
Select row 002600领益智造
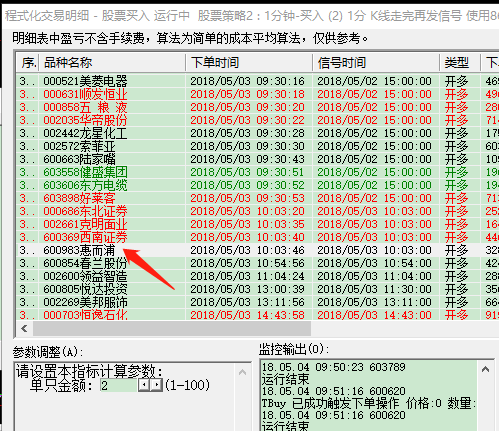pos(257,276)
